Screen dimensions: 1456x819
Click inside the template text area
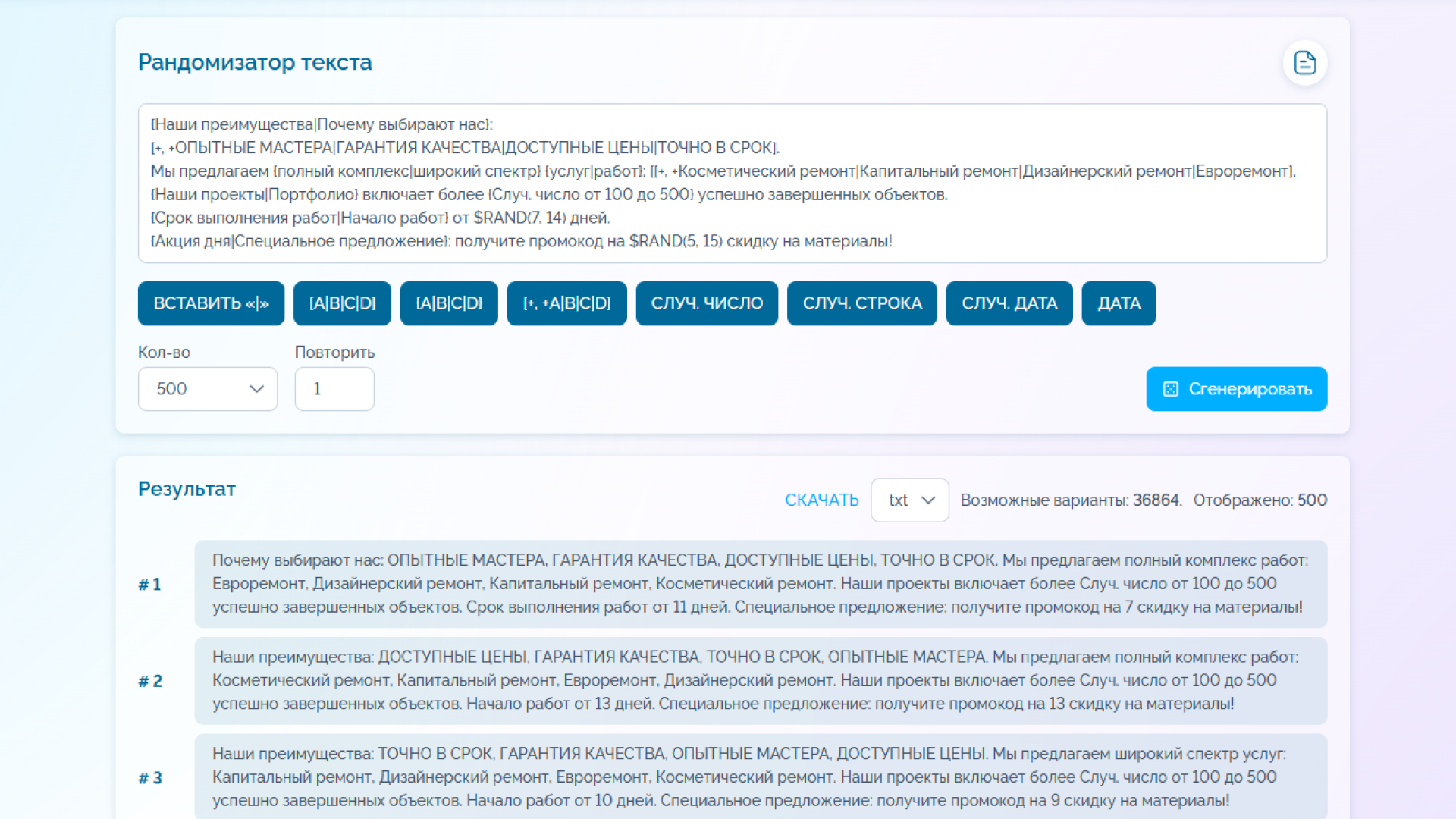pos(733,184)
